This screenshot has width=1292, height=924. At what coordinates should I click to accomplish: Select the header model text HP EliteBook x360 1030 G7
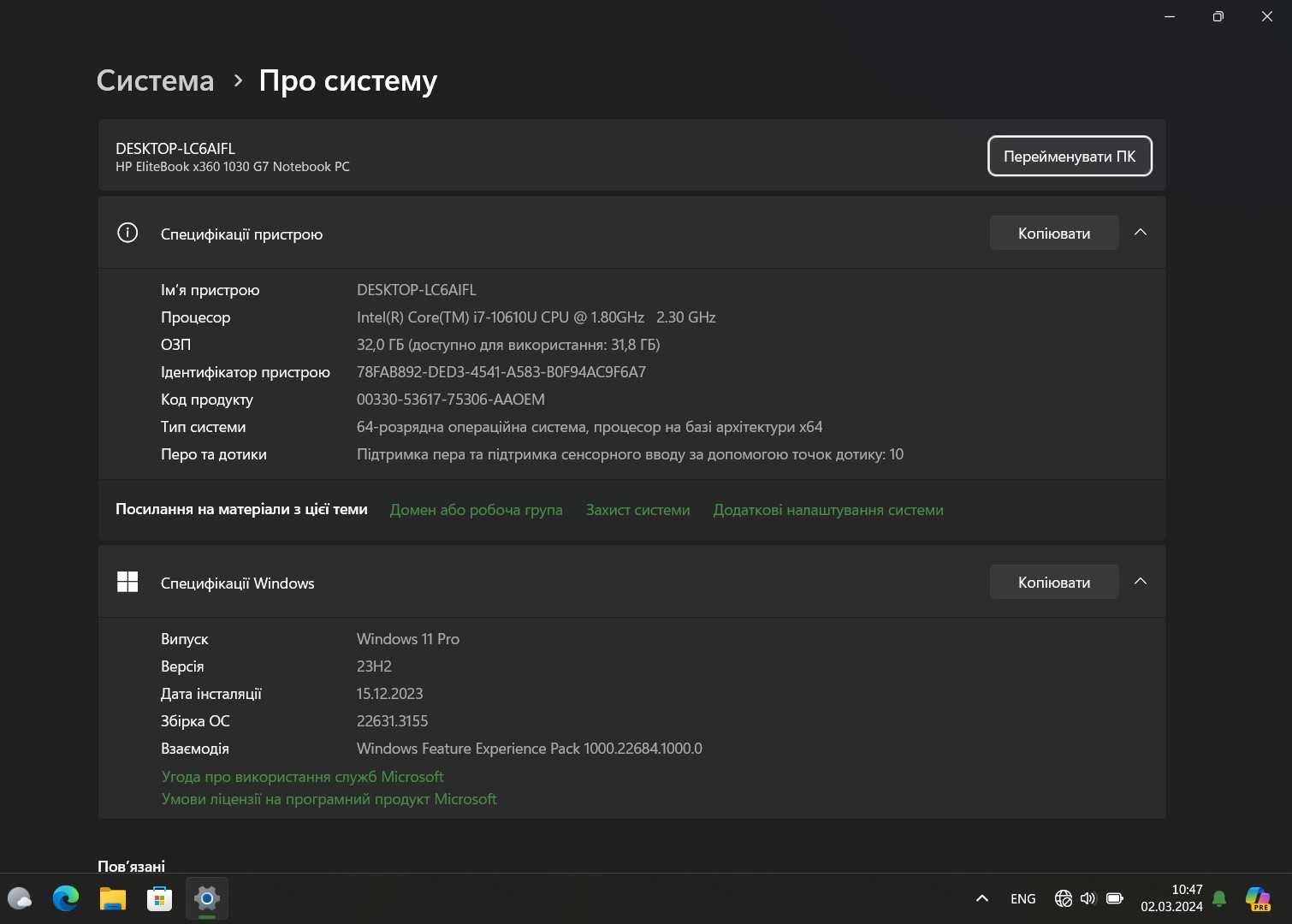pos(233,167)
